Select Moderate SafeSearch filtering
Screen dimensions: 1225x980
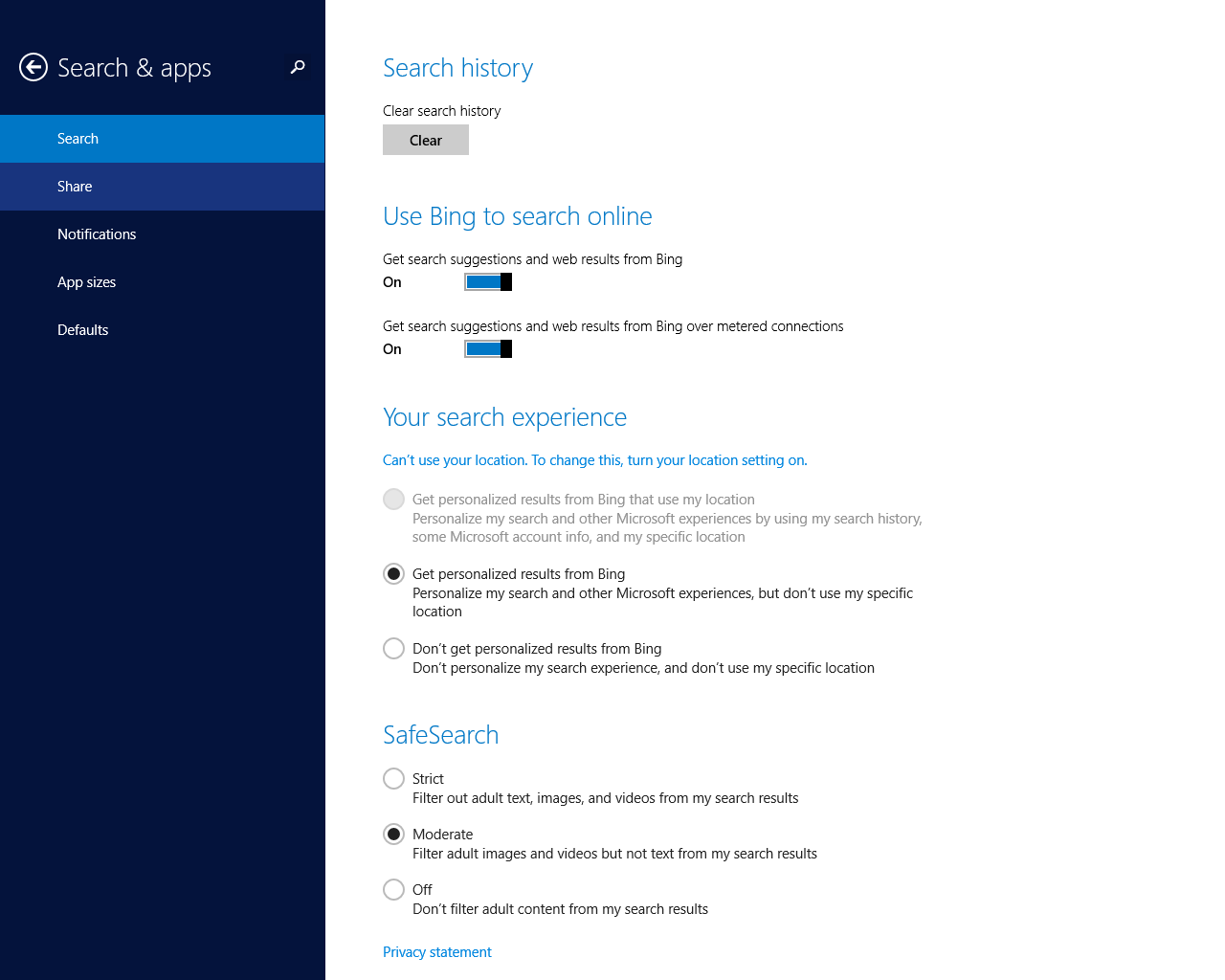pos(393,834)
